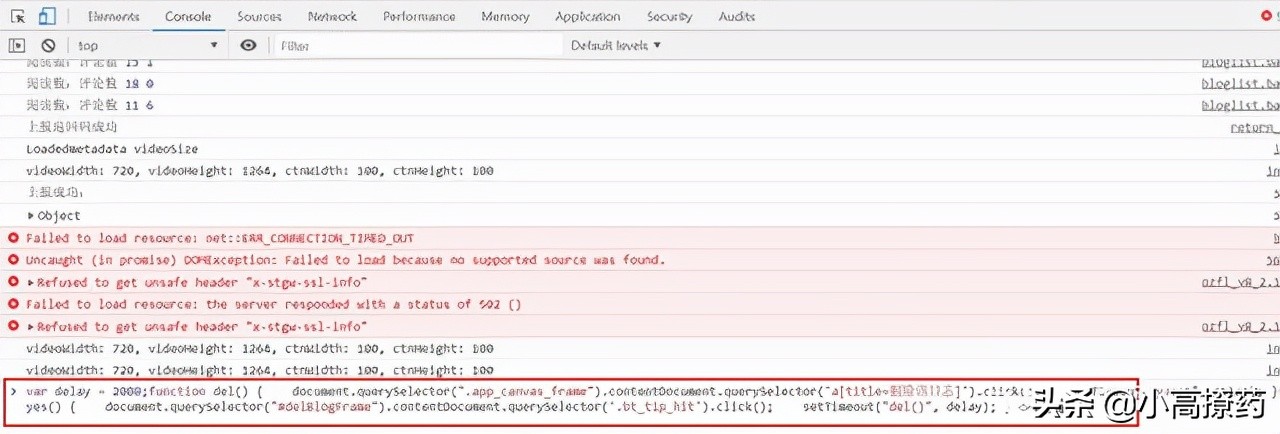
Task: Select the Application tab
Action: (x=587, y=17)
